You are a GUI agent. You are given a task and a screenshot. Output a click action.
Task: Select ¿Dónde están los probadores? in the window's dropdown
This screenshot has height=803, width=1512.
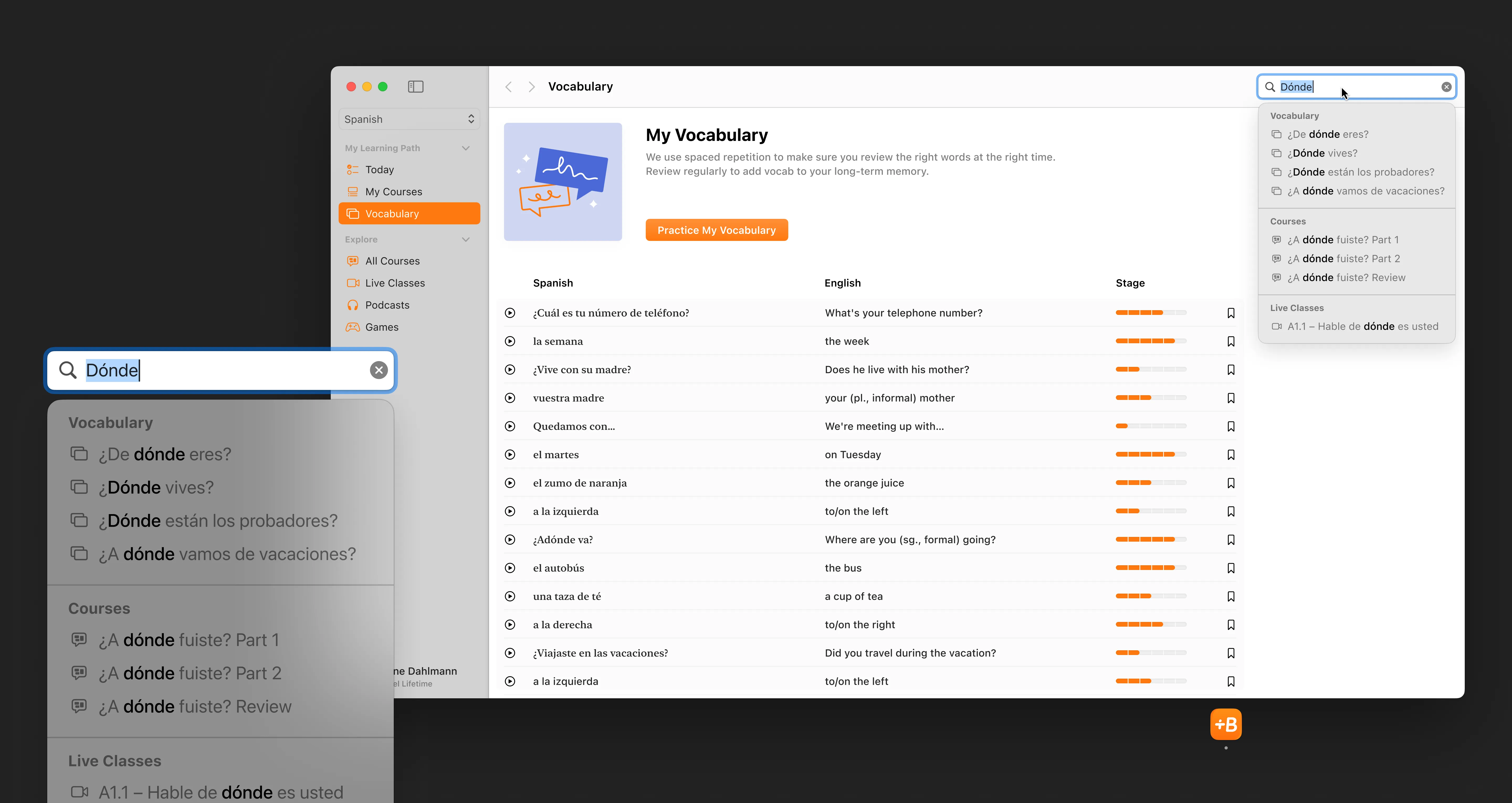[1356, 172]
